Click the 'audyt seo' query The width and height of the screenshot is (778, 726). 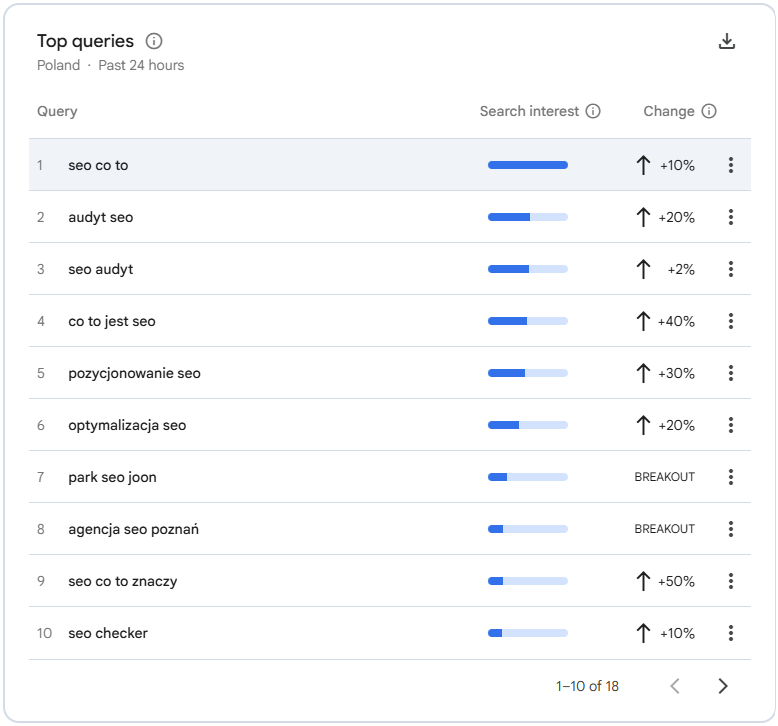101,217
